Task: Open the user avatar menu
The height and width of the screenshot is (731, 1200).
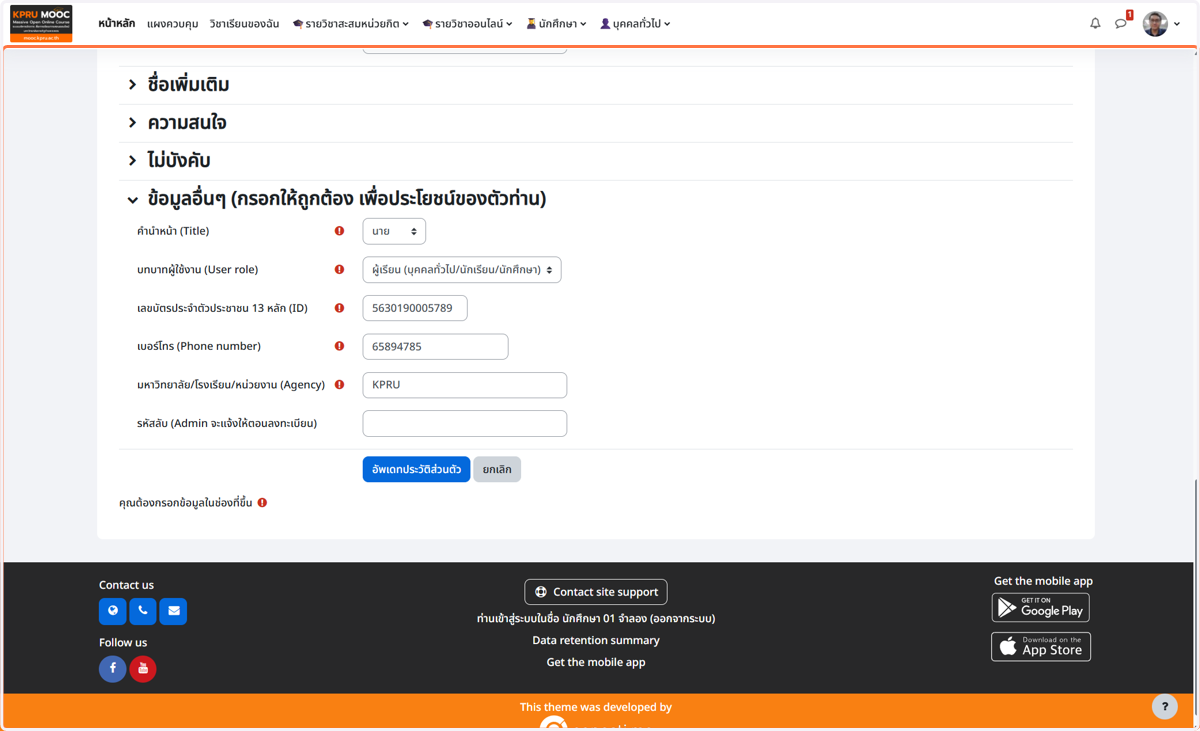Action: click(x=1162, y=23)
